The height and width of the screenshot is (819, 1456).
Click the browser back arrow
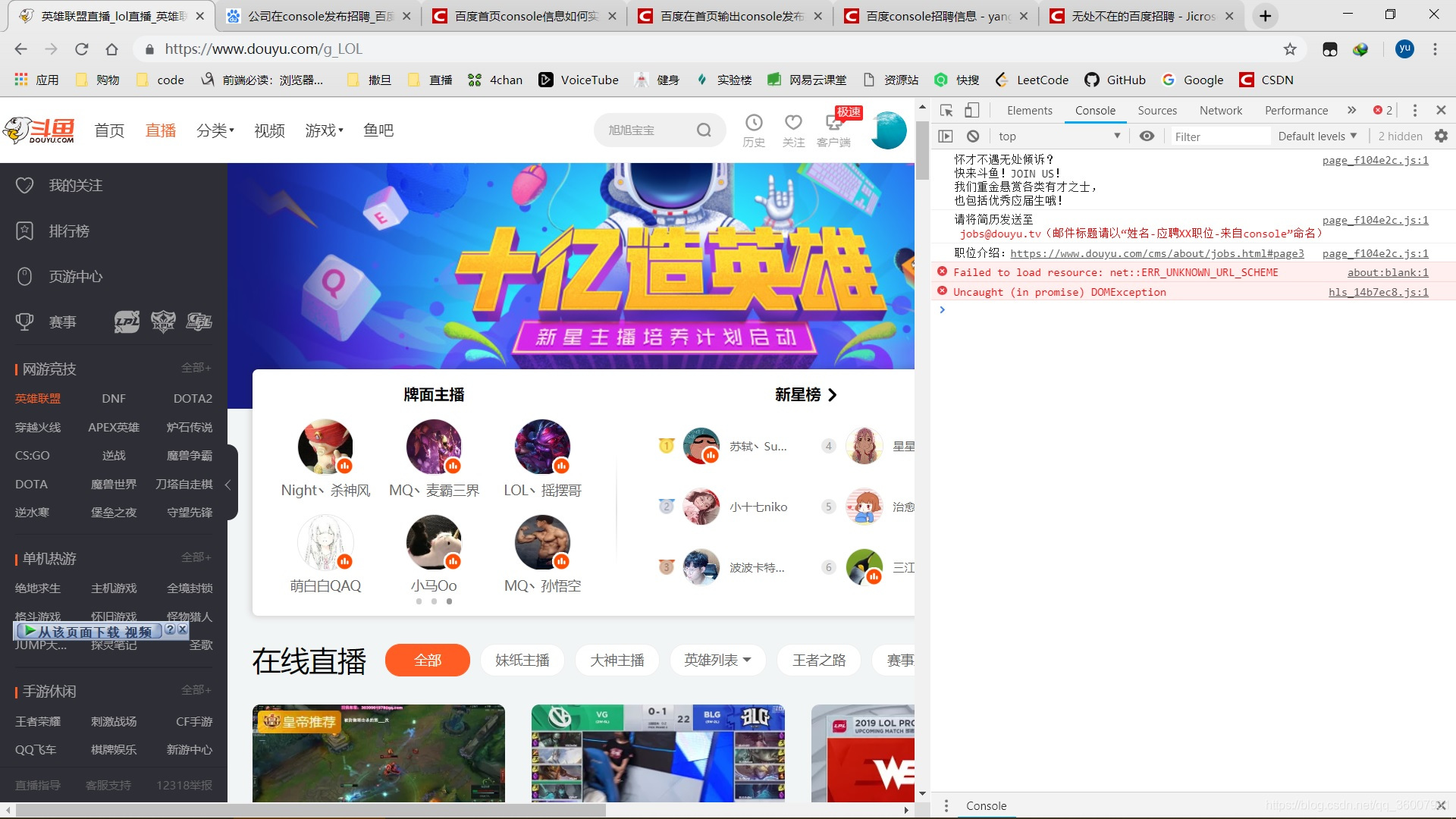[x=20, y=49]
